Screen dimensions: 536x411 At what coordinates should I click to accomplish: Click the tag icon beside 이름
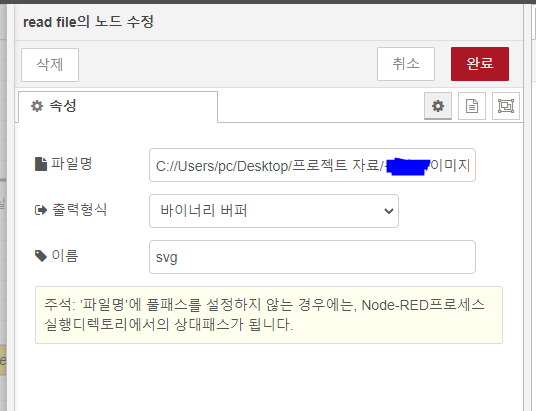click(41, 256)
